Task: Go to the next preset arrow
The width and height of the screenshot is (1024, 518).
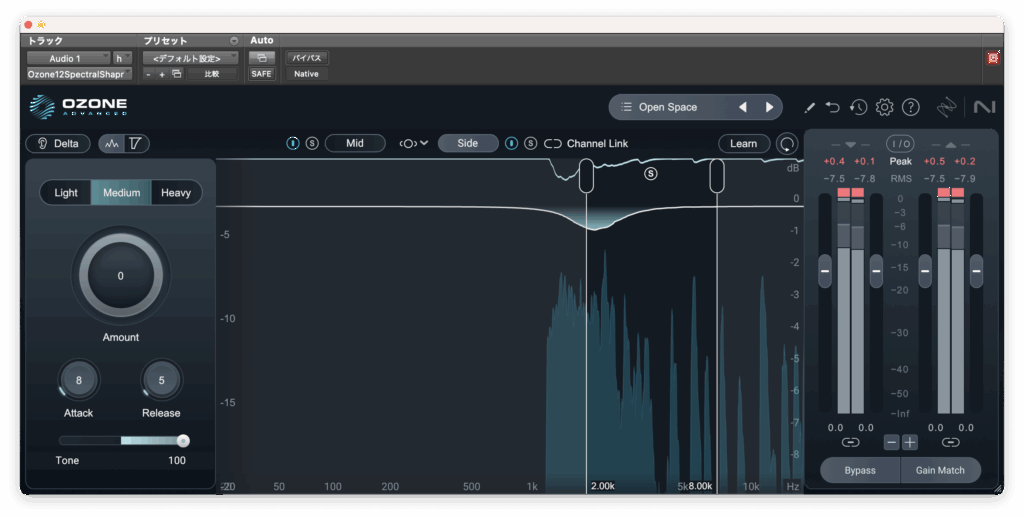Action: point(769,107)
